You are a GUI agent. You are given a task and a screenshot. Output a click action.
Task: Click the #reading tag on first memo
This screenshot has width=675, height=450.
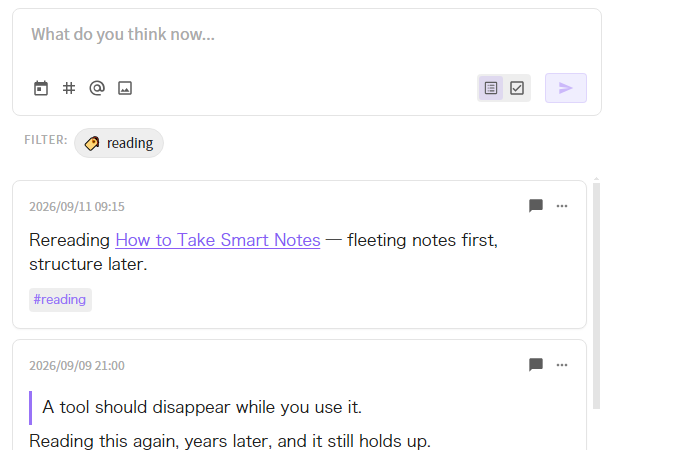(x=60, y=300)
